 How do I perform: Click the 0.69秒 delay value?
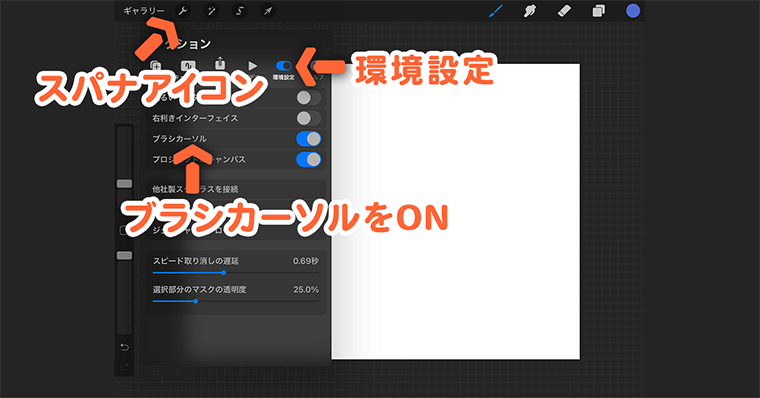[305, 261]
